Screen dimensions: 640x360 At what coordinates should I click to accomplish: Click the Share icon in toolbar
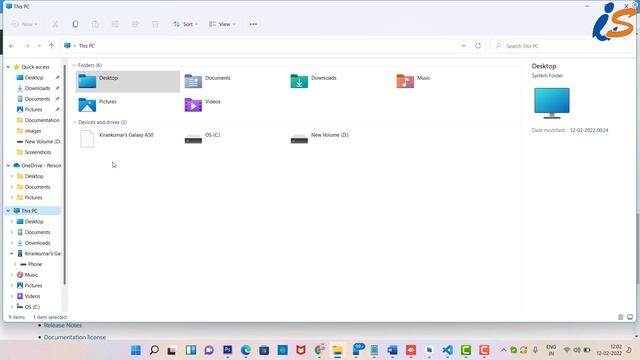pyautogui.click(x=135, y=24)
